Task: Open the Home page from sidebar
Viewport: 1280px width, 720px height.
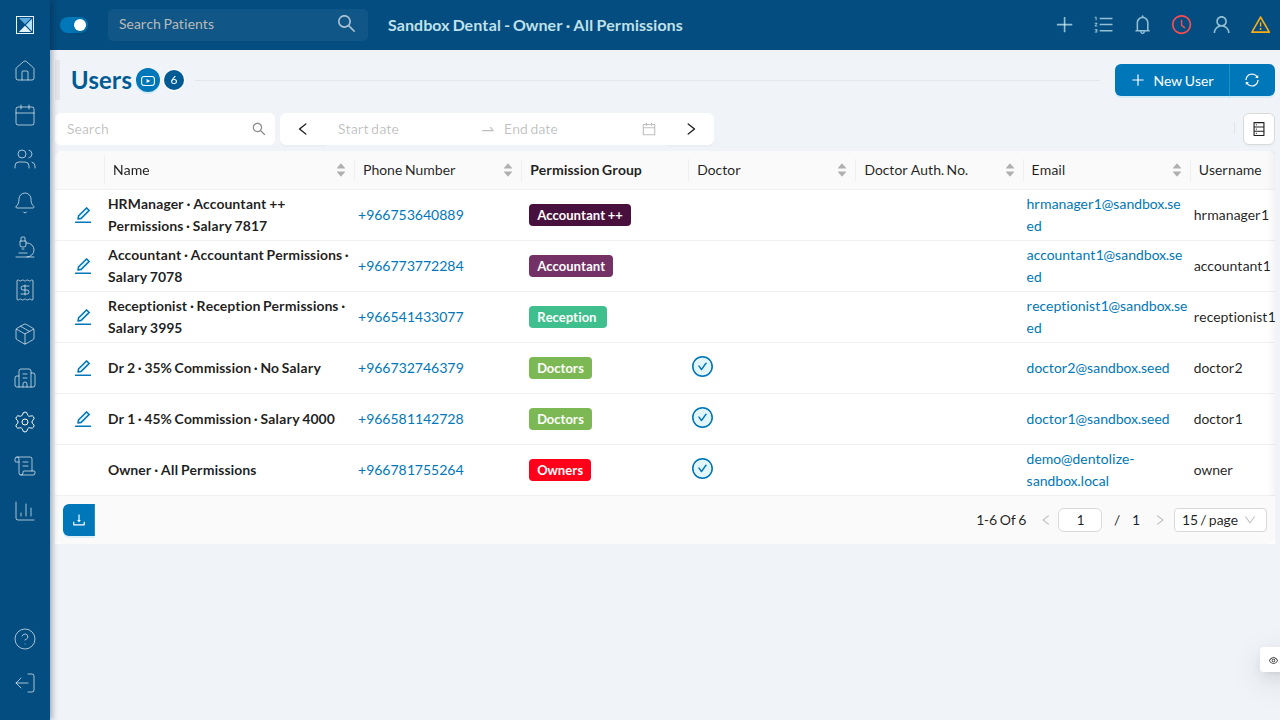Action: tap(25, 71)
